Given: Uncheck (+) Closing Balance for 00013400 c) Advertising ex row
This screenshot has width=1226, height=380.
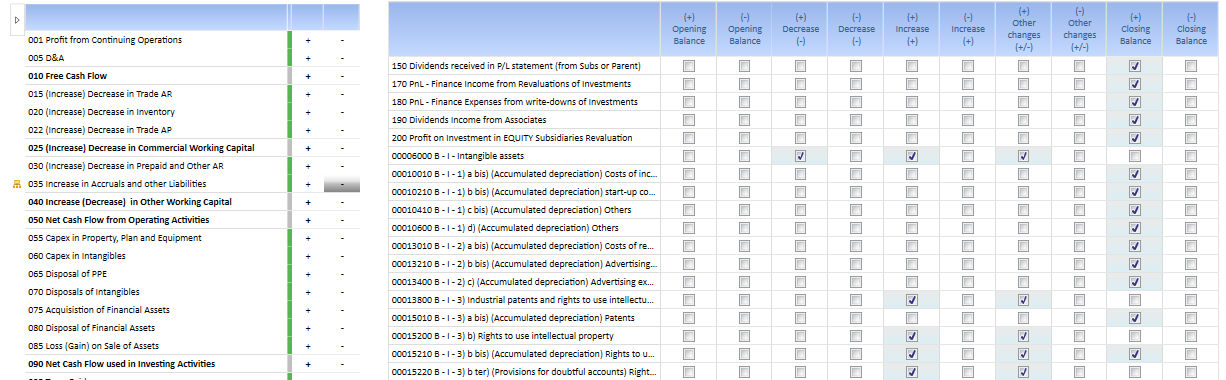Looking at the screenshot, I should [x=1135, y=282].
